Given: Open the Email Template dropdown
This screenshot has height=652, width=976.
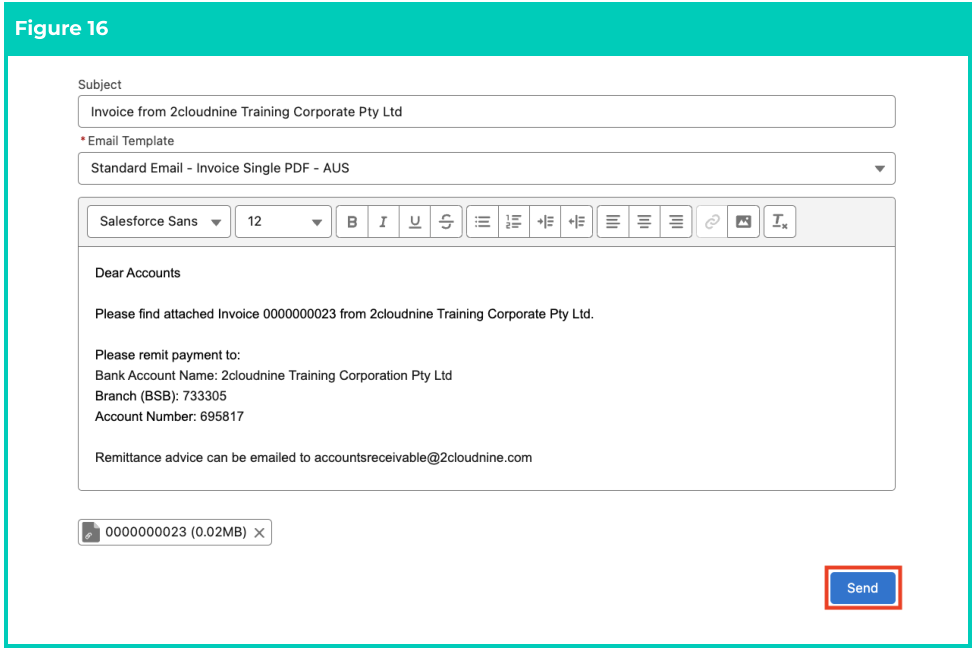Looking at the screenshot, I should tap(487, 169).
